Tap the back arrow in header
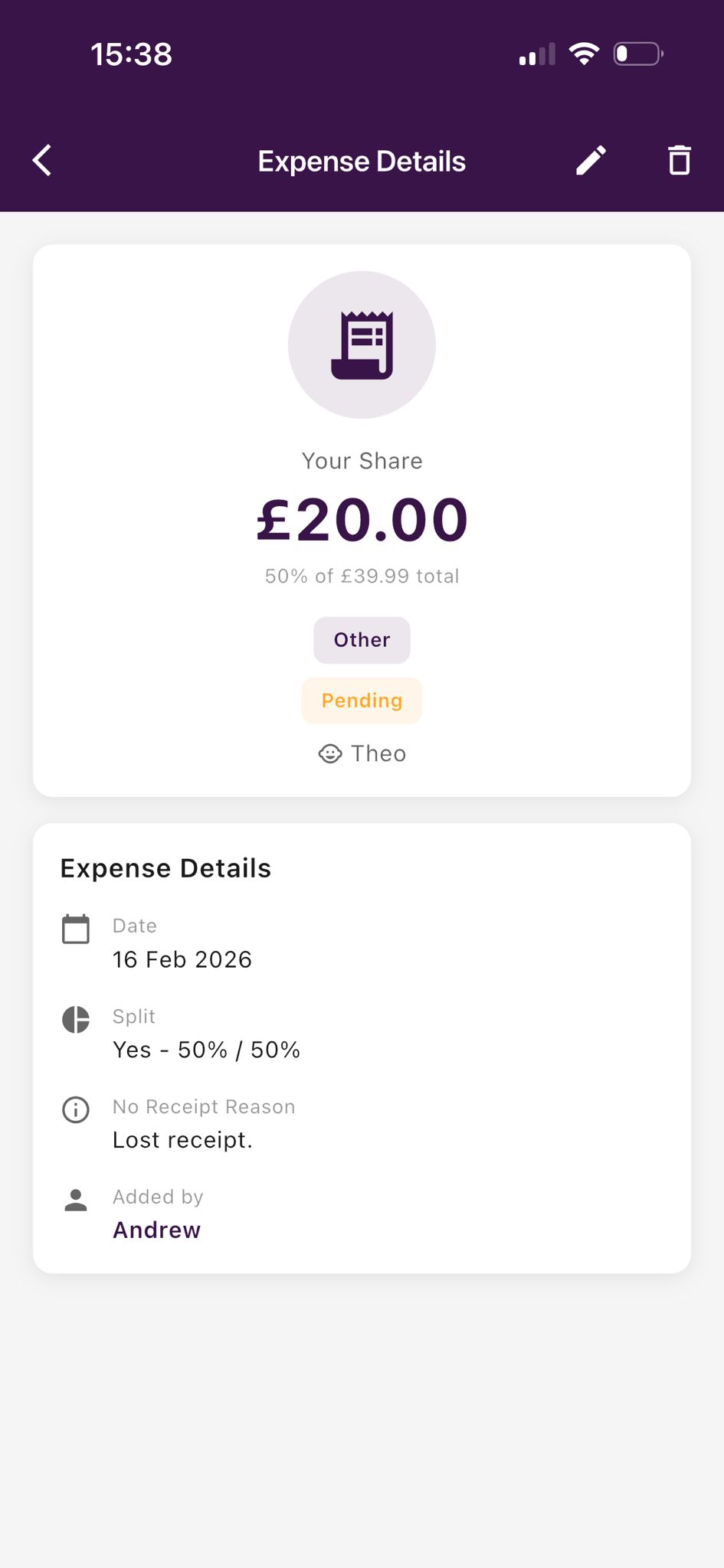The height and width of the screenshot is (1568, 724). pyautogui.click(x=43, y=161)
